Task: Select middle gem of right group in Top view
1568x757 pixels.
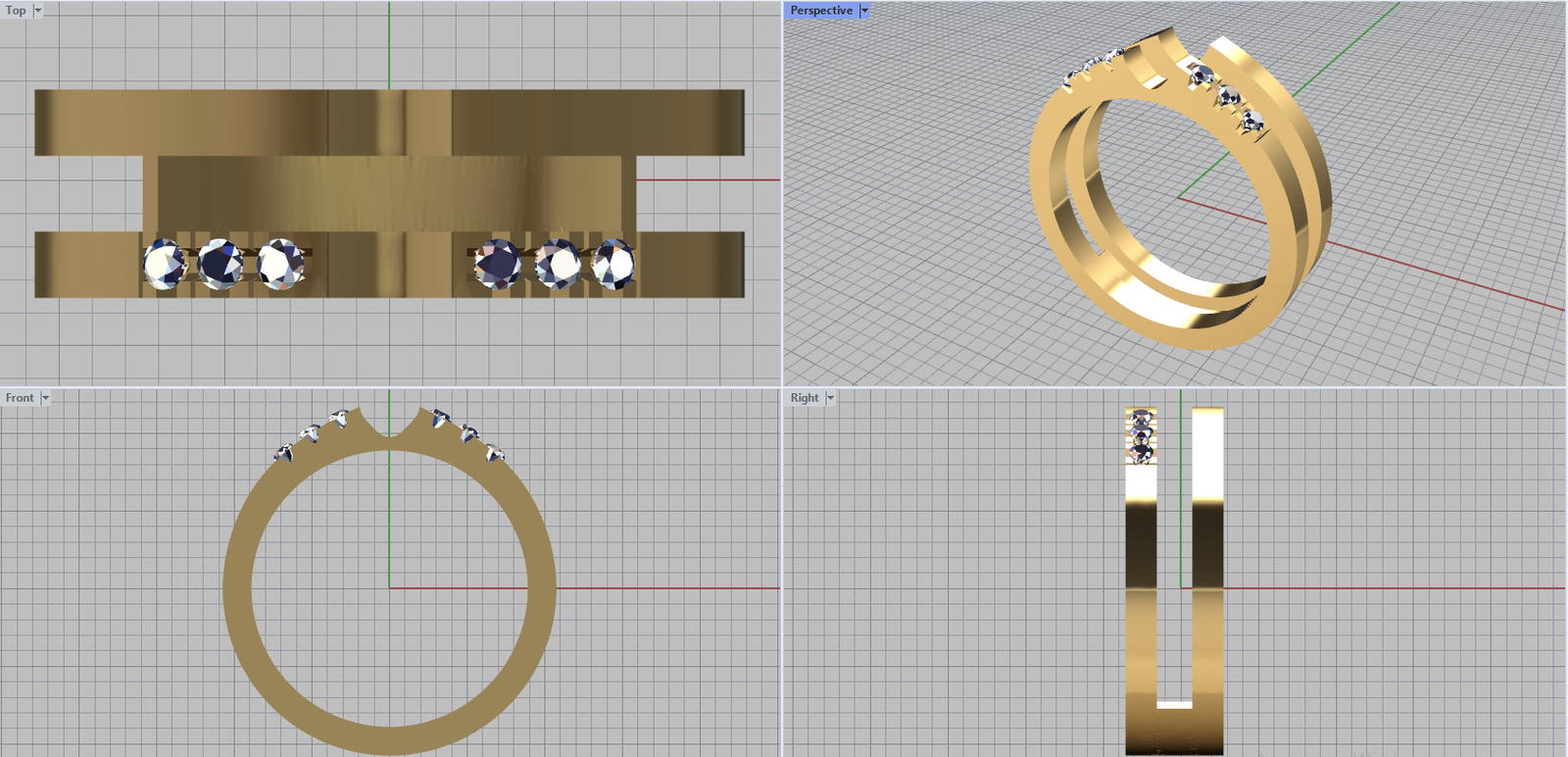Action: [558, 265]
